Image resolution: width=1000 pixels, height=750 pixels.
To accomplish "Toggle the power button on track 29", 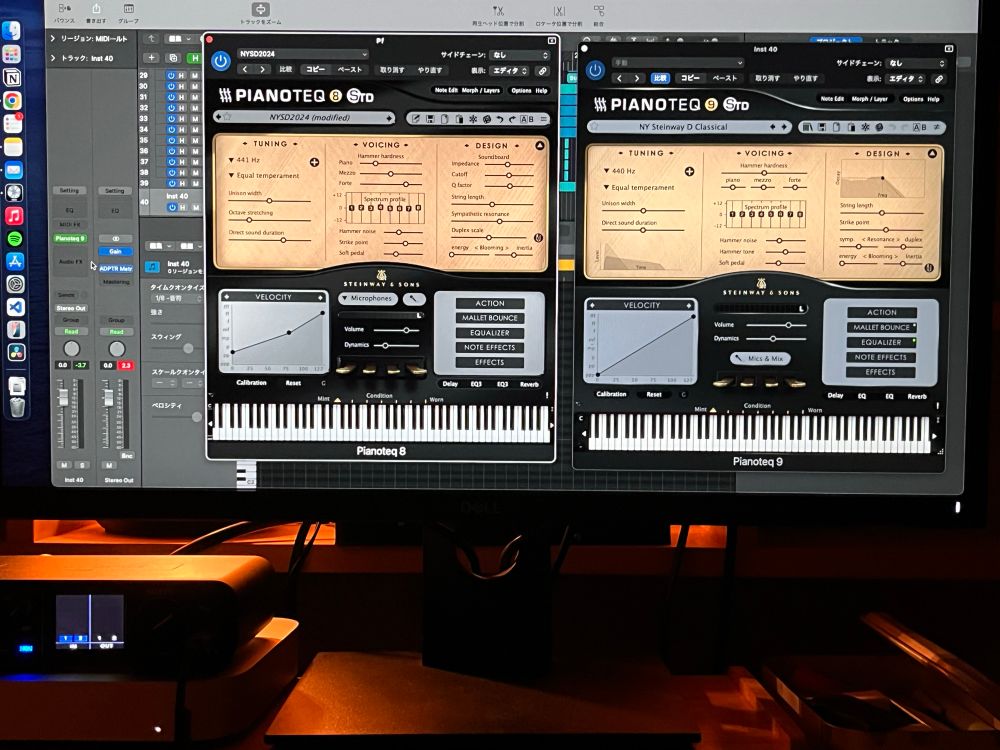I will (170, 75).
